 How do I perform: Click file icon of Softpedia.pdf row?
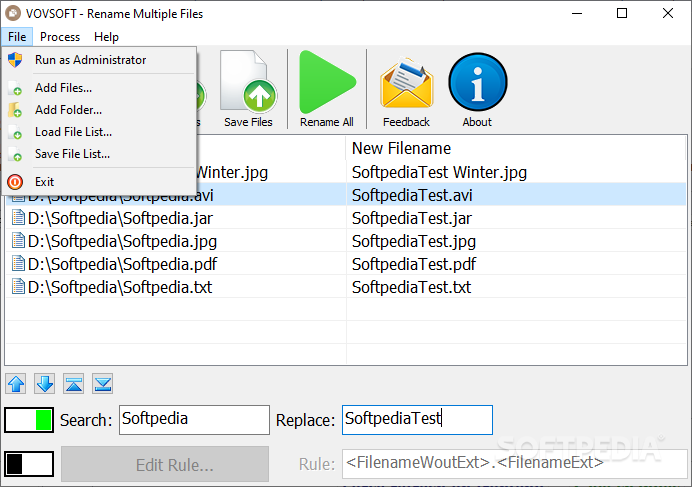pyautogui.click(x=18, y=264)
